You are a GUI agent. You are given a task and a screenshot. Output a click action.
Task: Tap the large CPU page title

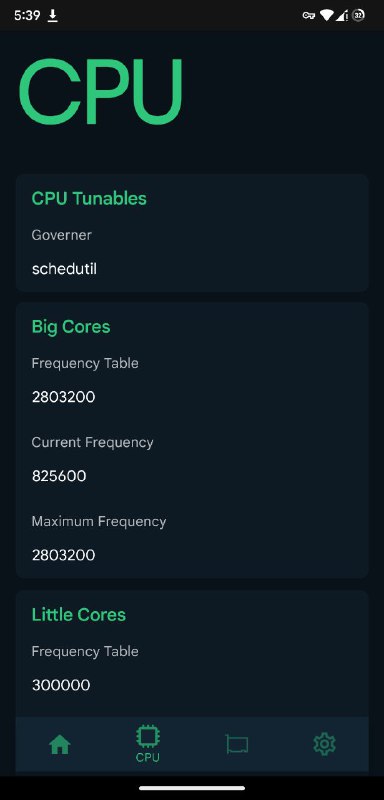click(101, 92)
